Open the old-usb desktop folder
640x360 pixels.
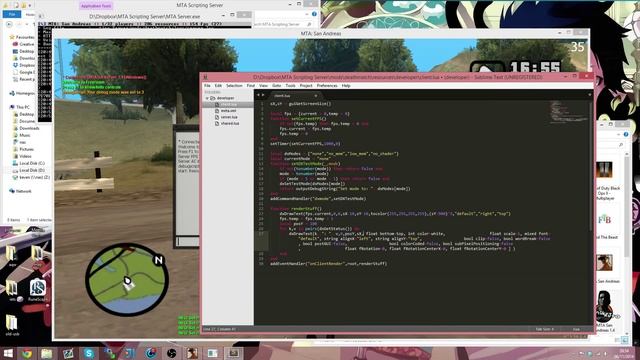click(12, 325)
